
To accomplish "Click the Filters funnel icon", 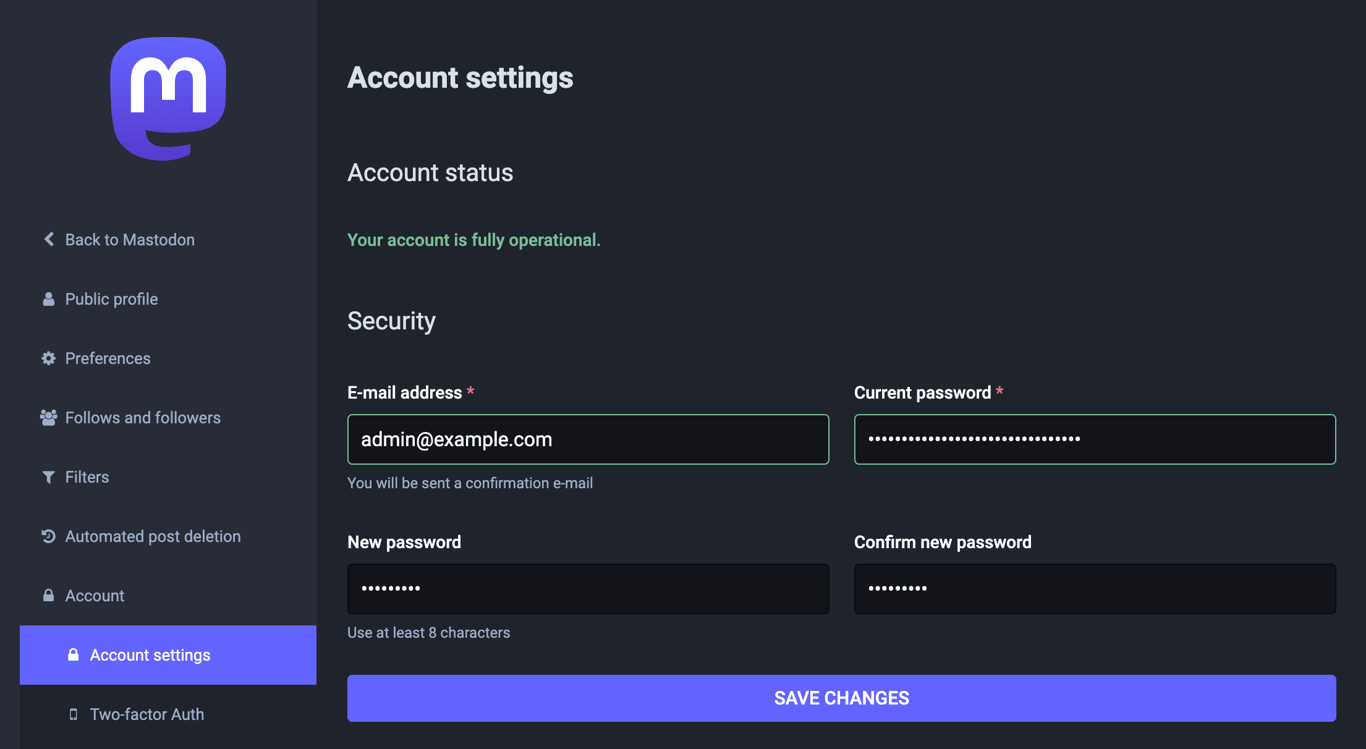I will coord(49,477).
